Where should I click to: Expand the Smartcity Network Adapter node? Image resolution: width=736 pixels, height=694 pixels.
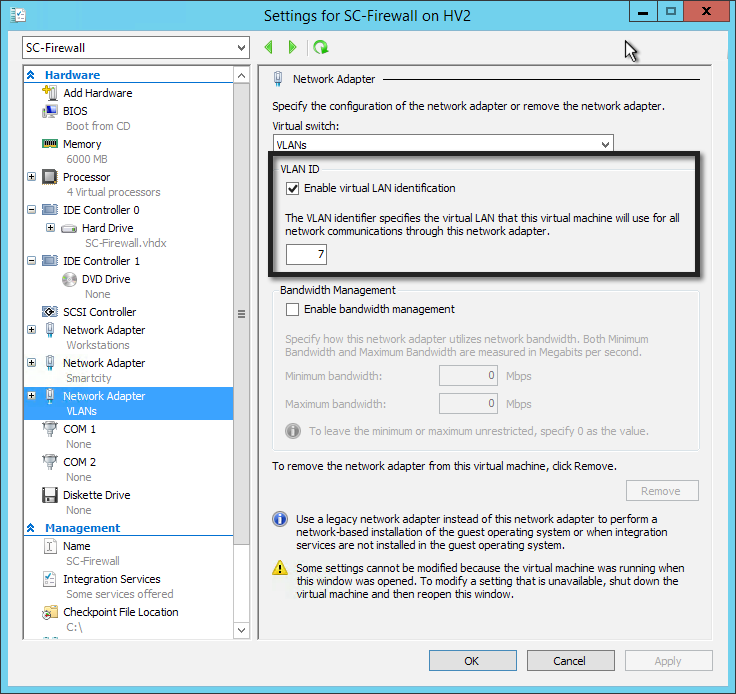[31, 363]
